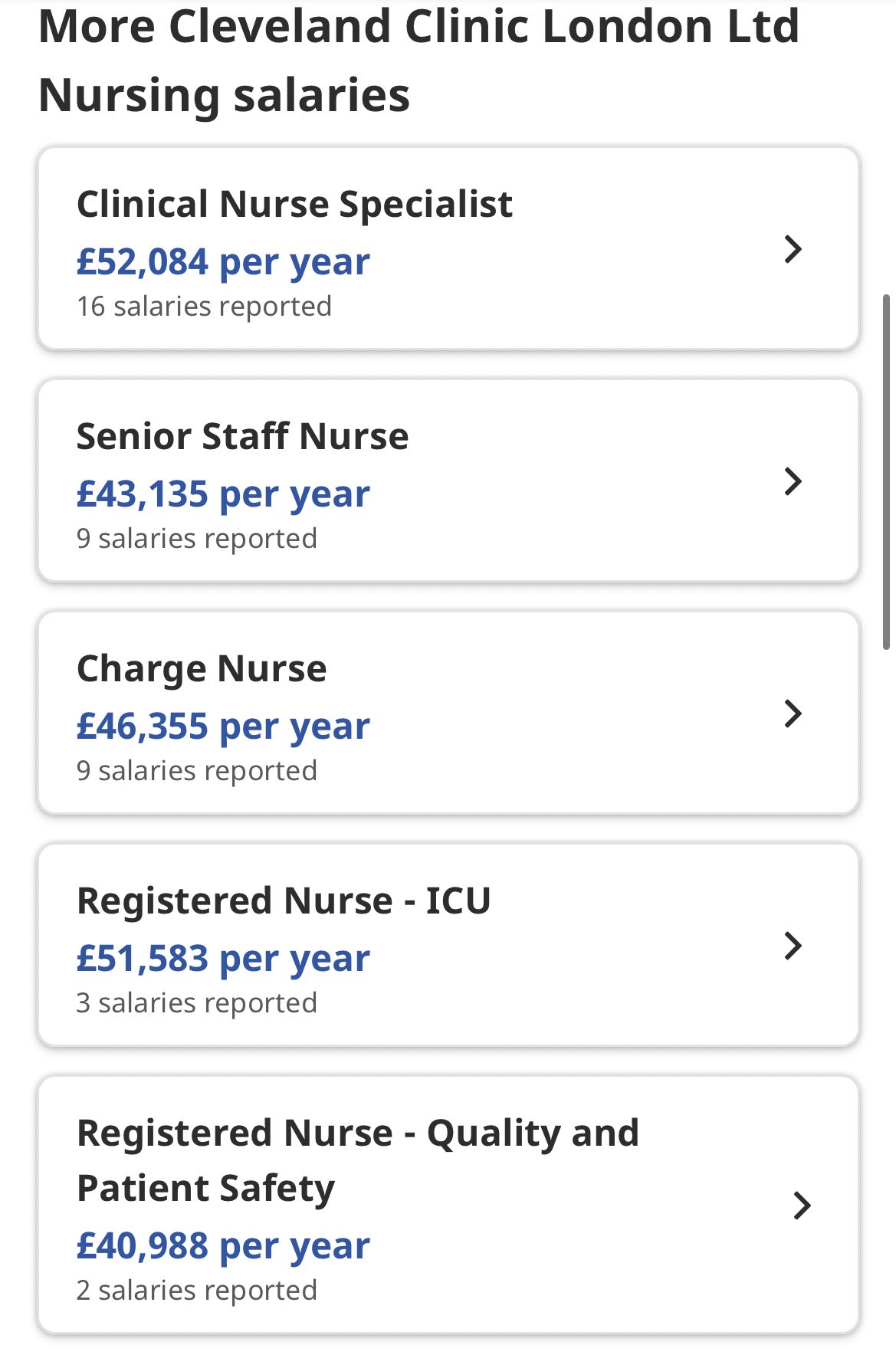Click the Charge Nurse heading

point(202,669)
